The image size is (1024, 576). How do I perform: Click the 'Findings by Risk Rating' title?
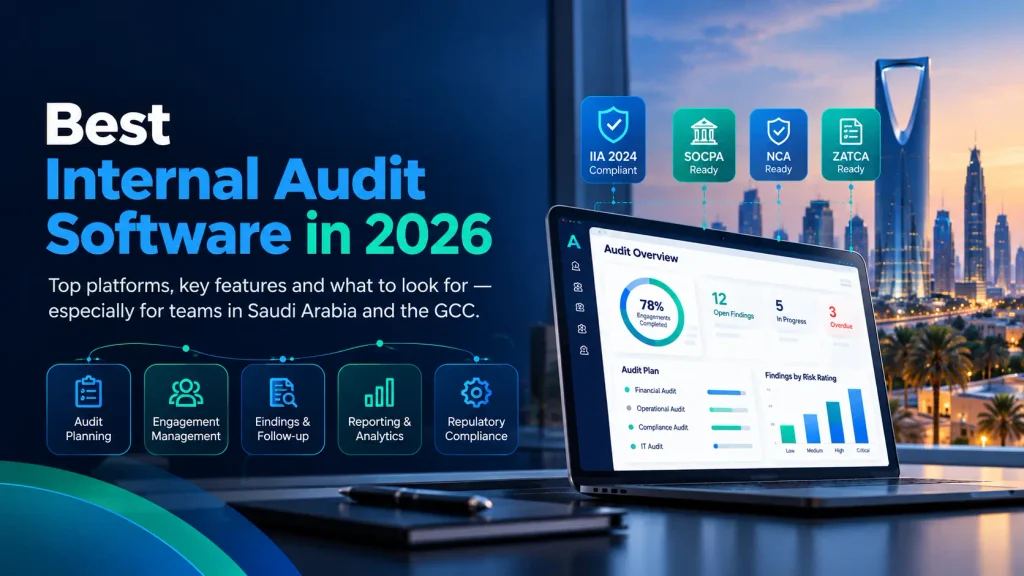coord(801,376)
